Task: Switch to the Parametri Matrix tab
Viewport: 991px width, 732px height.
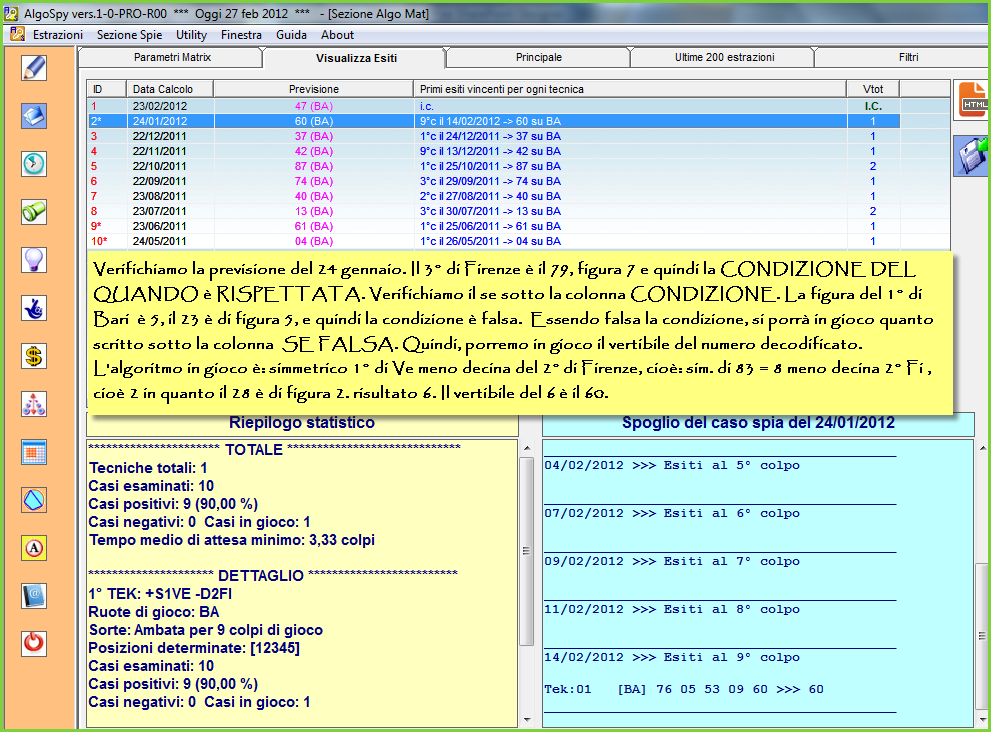Action: tap(172, 58)
